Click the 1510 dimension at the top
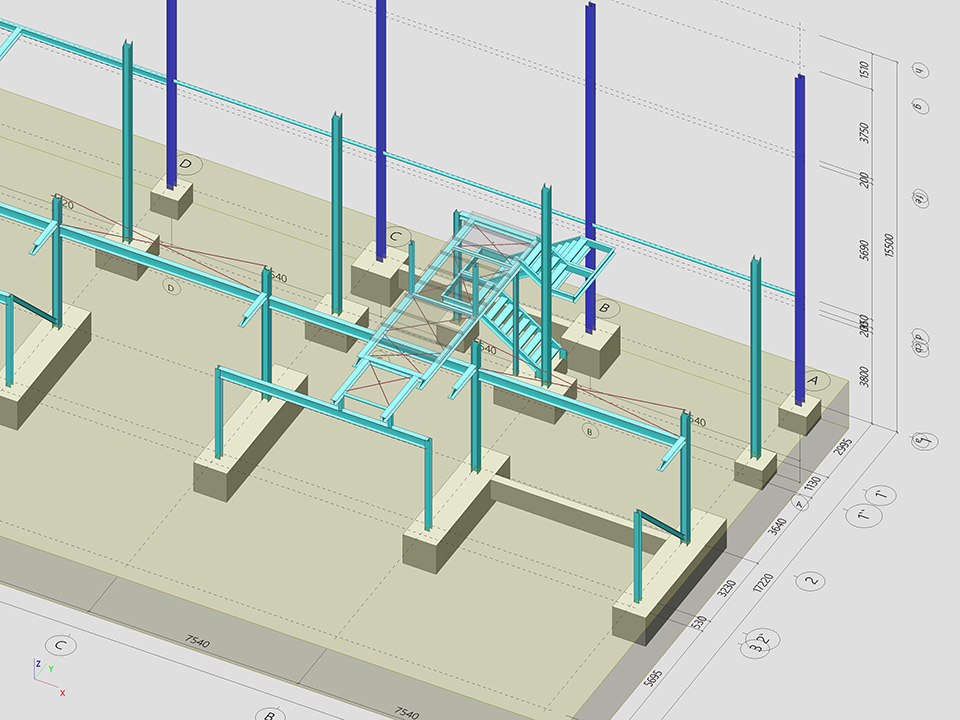 click(865, 70)
